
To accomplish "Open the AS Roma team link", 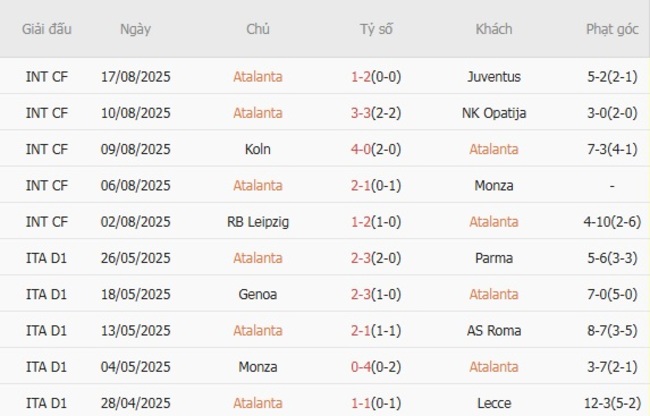I will click(494, 330).
